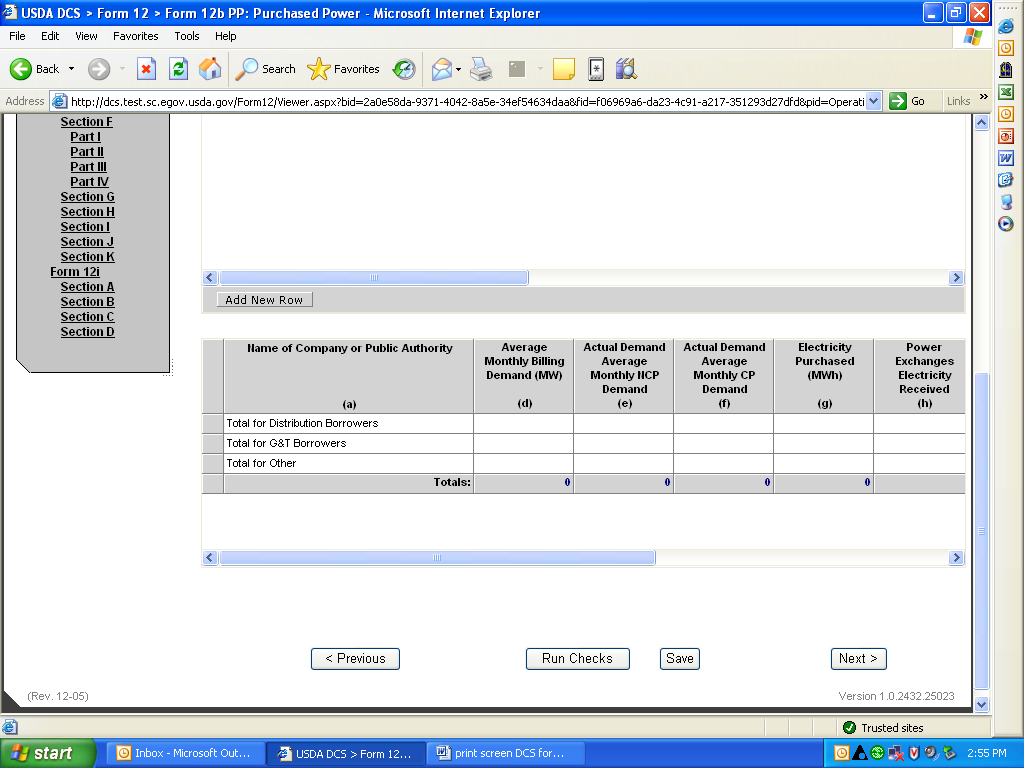Click upper table horizontal scrollbar left arrow

pos(210,278)
